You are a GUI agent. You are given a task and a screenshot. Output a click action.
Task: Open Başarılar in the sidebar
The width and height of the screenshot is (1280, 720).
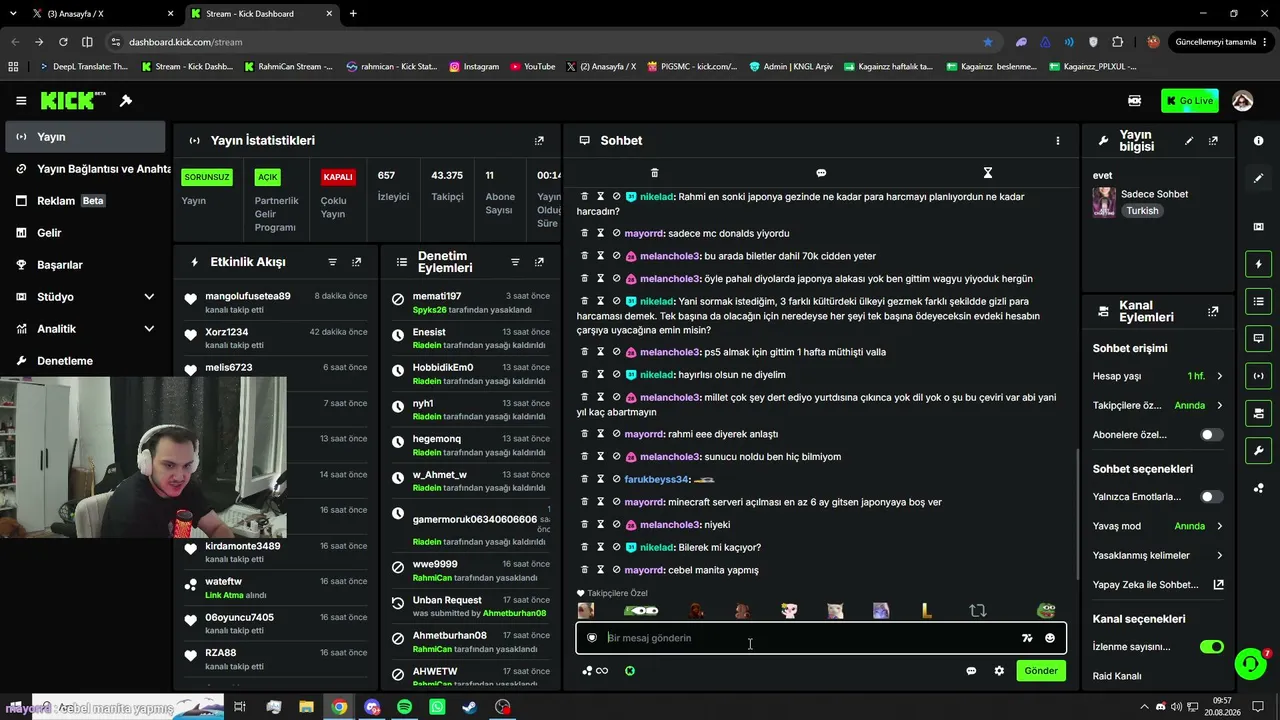point(85,265)
